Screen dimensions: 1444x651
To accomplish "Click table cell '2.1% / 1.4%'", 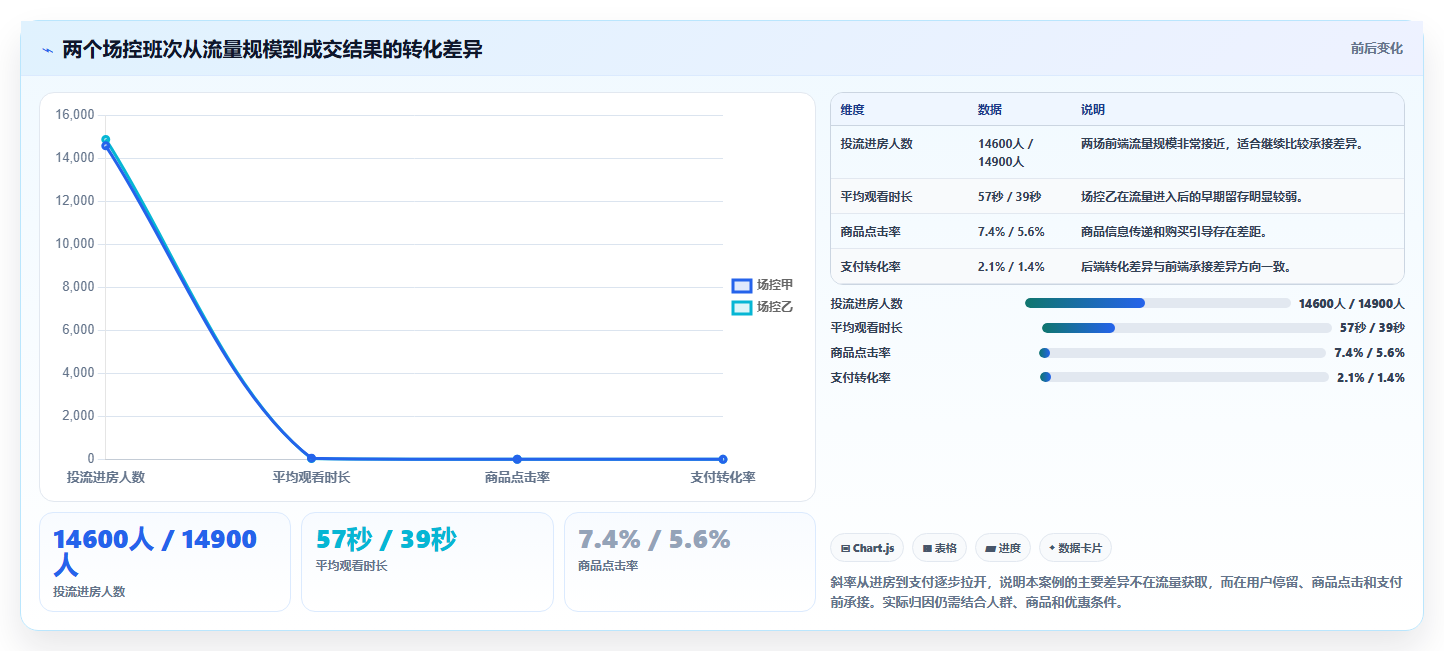I will [1011, 267].
